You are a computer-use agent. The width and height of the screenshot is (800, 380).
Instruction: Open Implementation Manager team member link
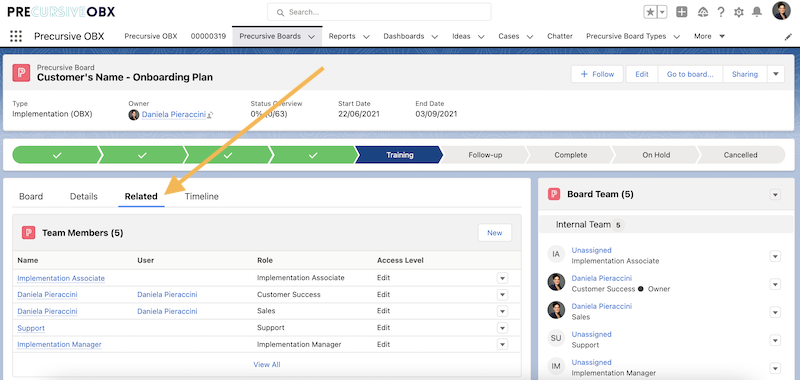59,344
